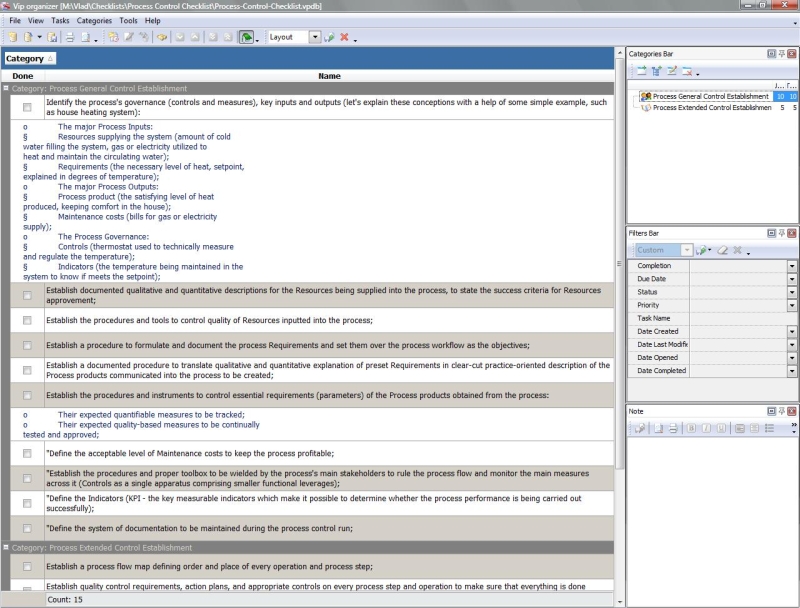Click the Category grouping header button
This screenshot has height=608, width=800.
[30, 59]
